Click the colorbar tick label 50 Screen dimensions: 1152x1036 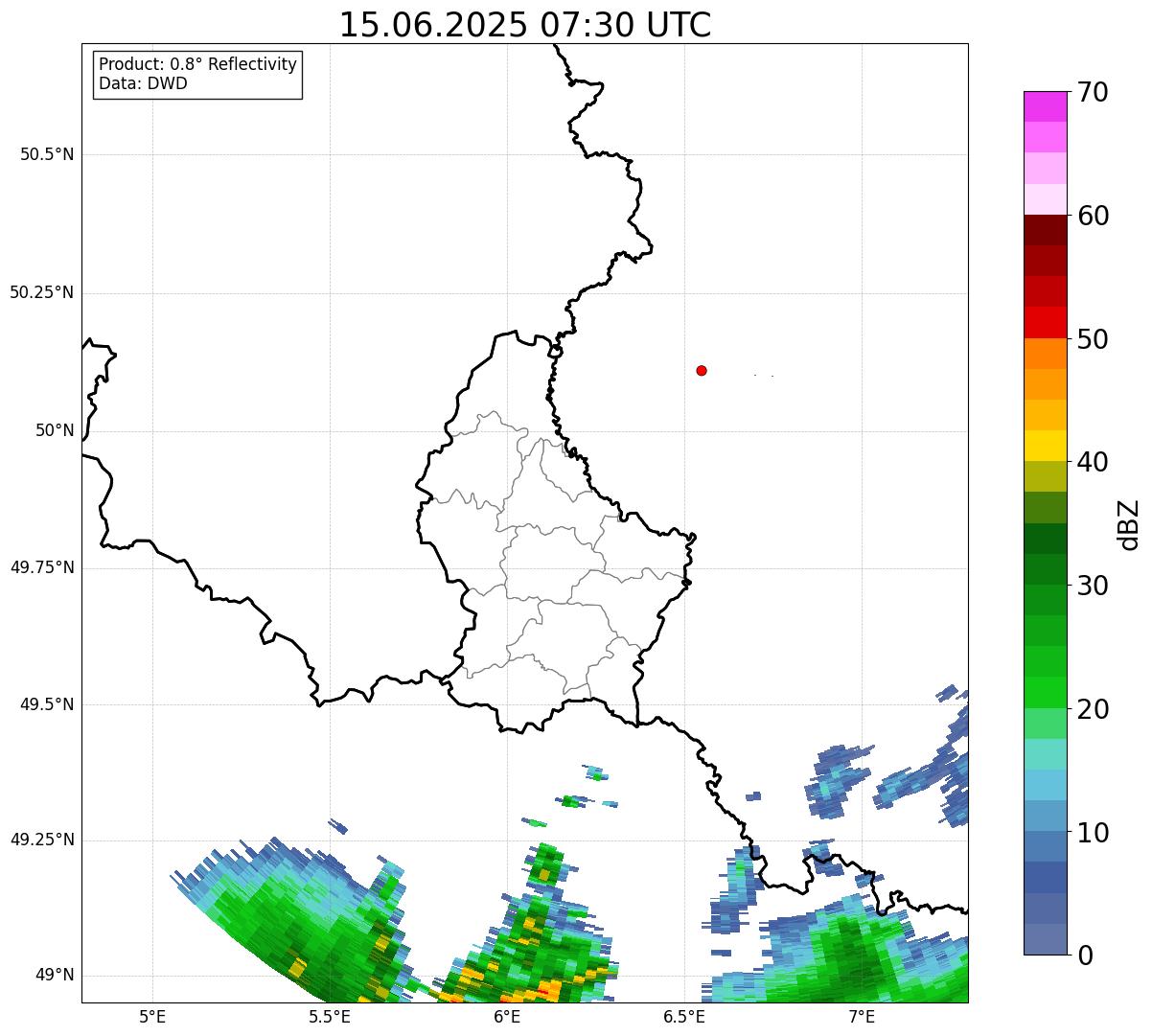click(1093, 339)
